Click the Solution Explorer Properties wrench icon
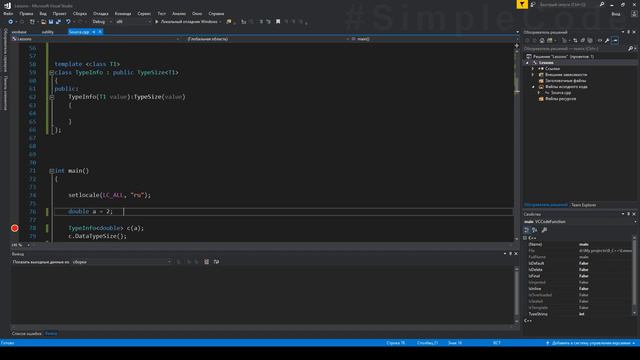The image size is (640, 360). point(607,40)
